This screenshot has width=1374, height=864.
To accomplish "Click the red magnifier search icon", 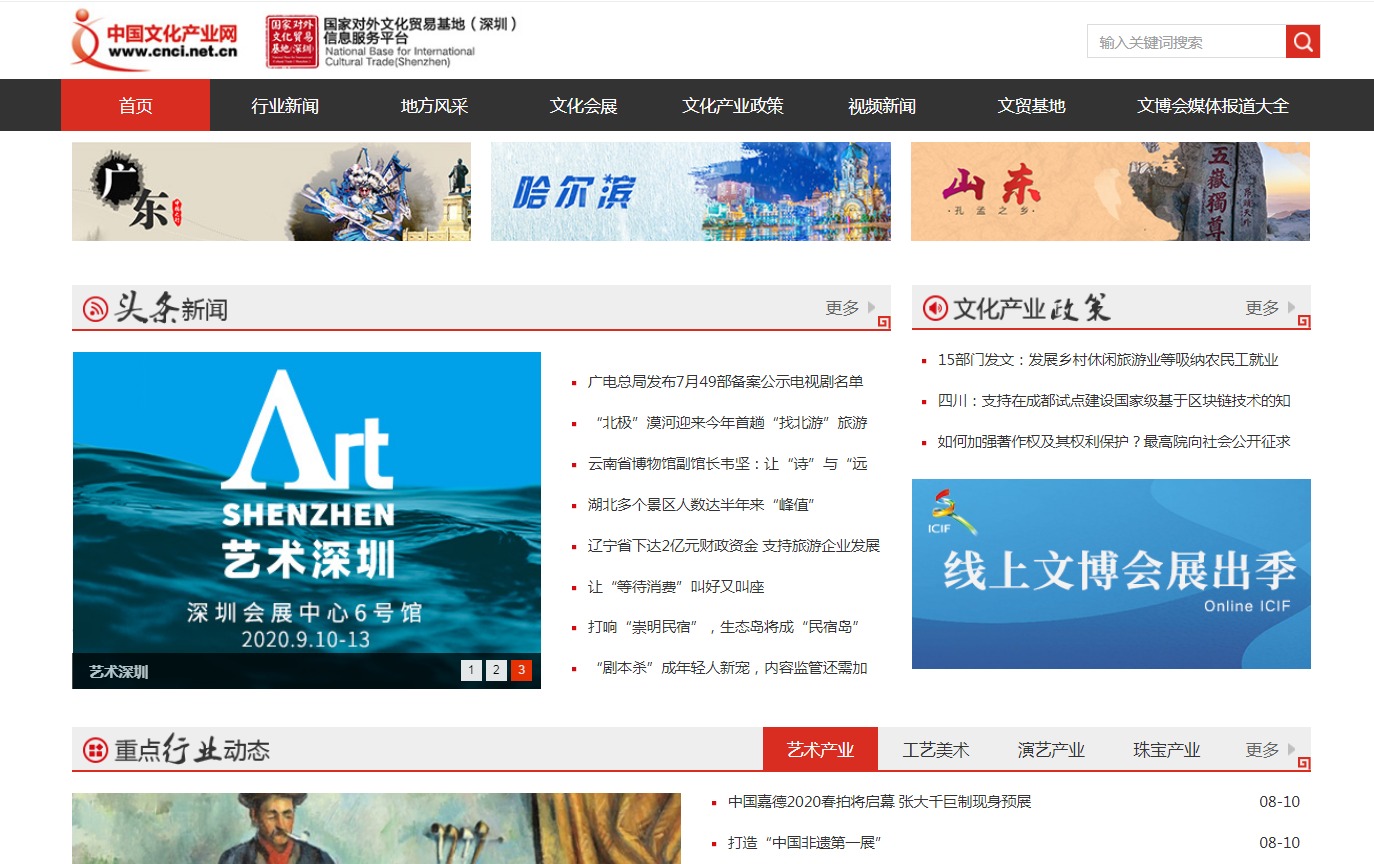I will tap(1302, 41).
